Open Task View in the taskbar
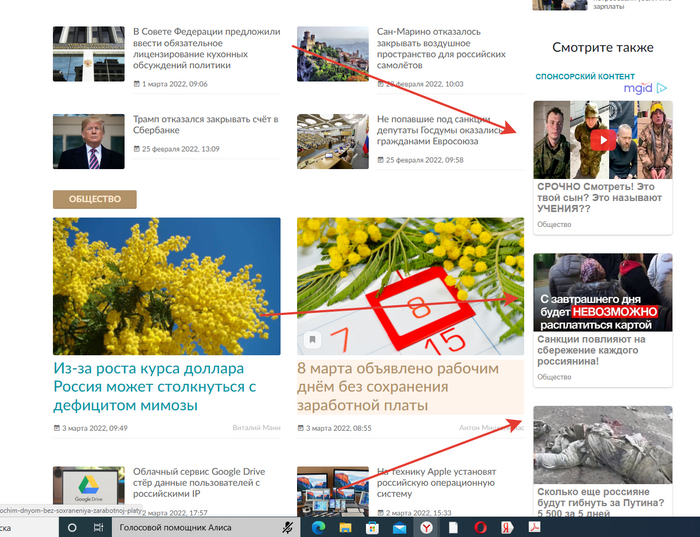700x537 pixels. tap(98, 528)
